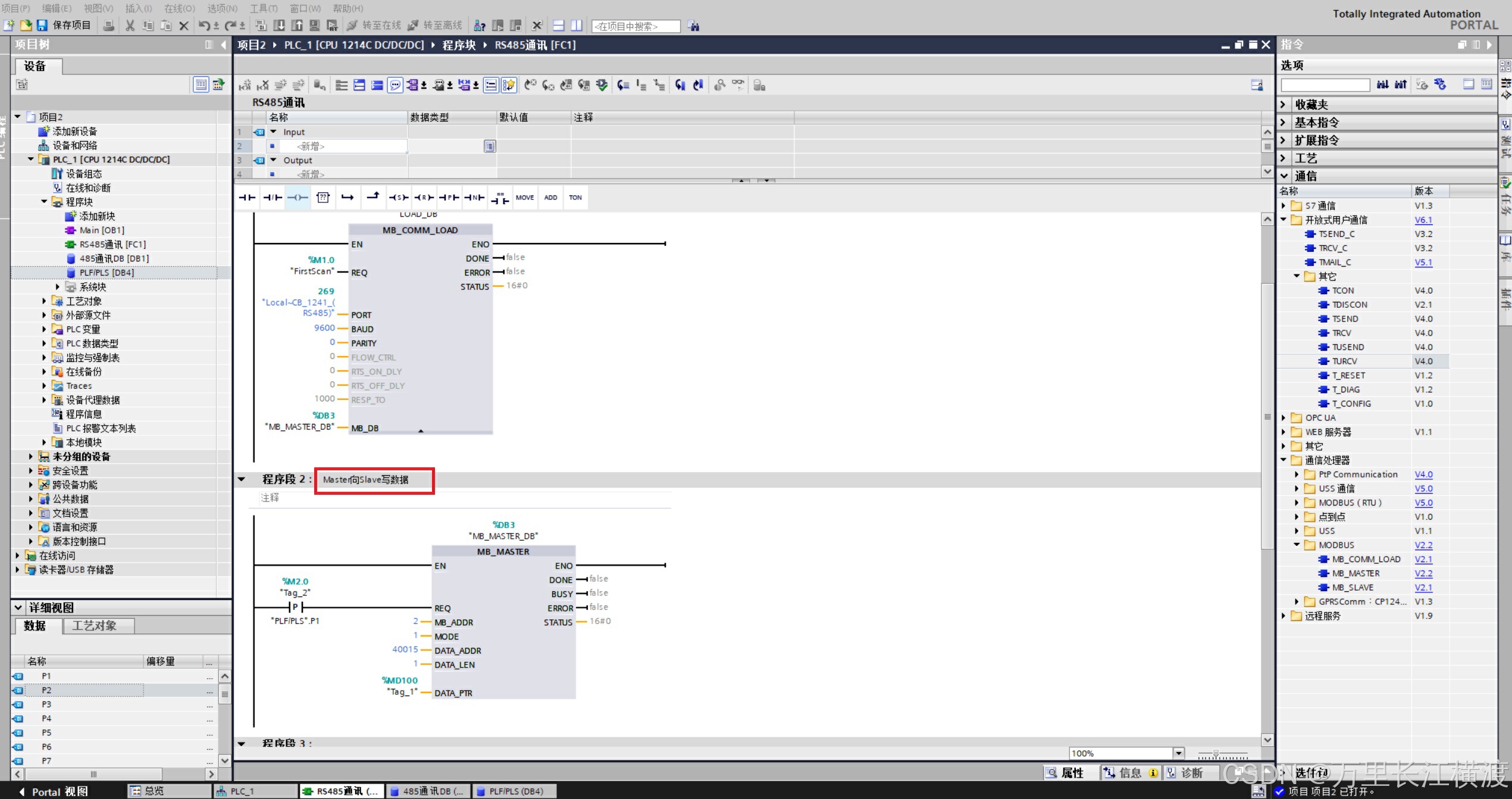Click the Save Project icon
Screen dimensions: 1512x799
click(x=42, y=25)
